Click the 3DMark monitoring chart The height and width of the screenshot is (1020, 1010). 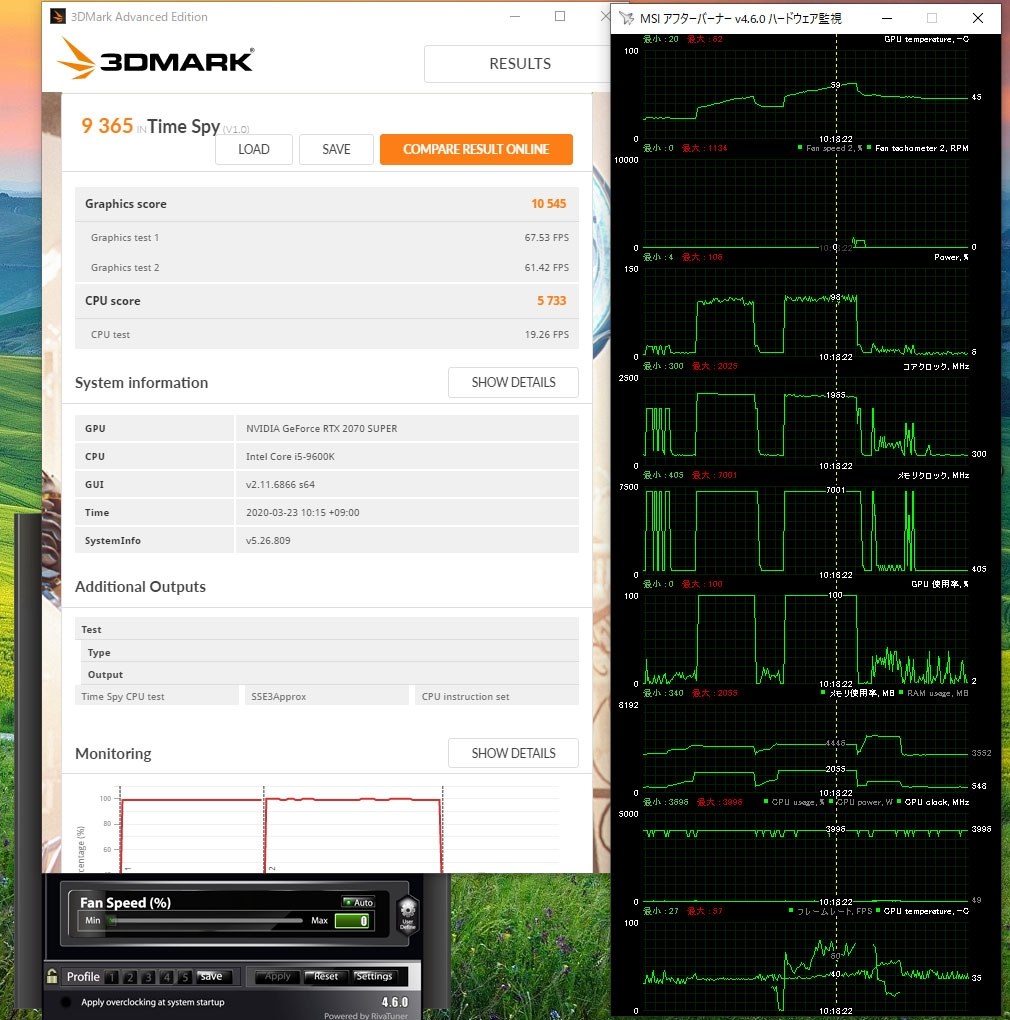click(x=319, y=827)
